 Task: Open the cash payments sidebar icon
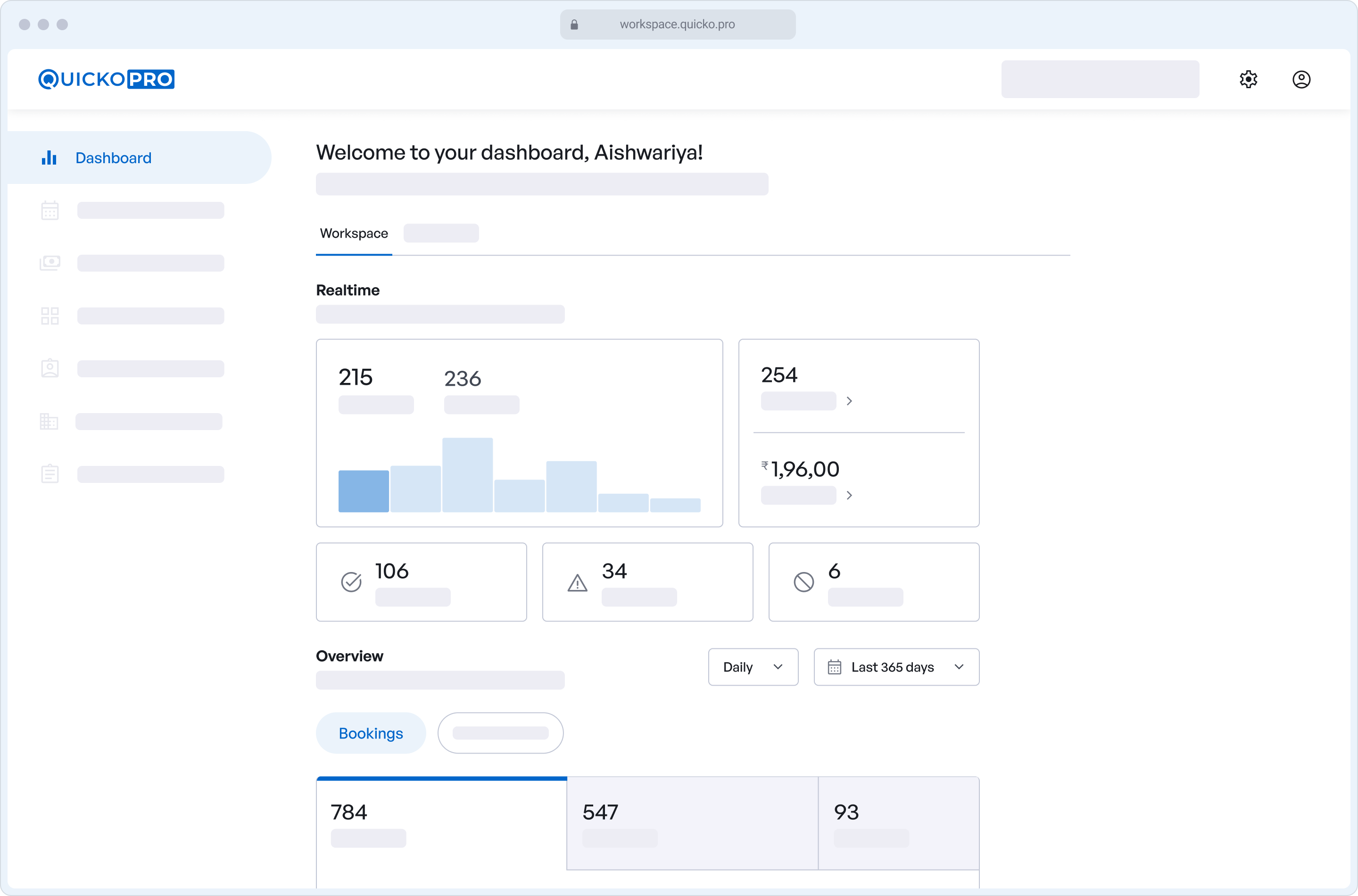point(50,263)
